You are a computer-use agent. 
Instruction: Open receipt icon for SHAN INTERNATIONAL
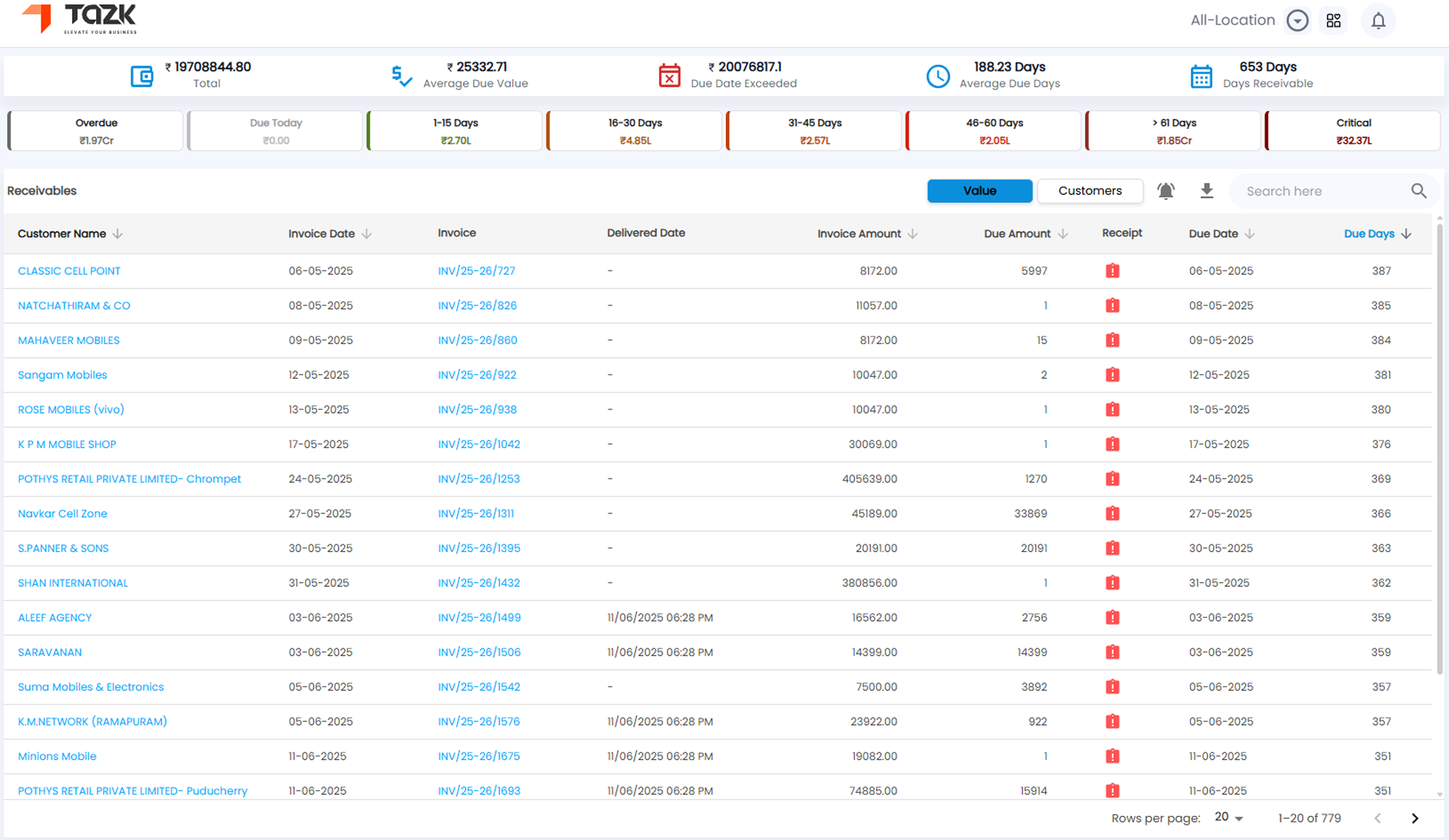(x=1112, y=583)
